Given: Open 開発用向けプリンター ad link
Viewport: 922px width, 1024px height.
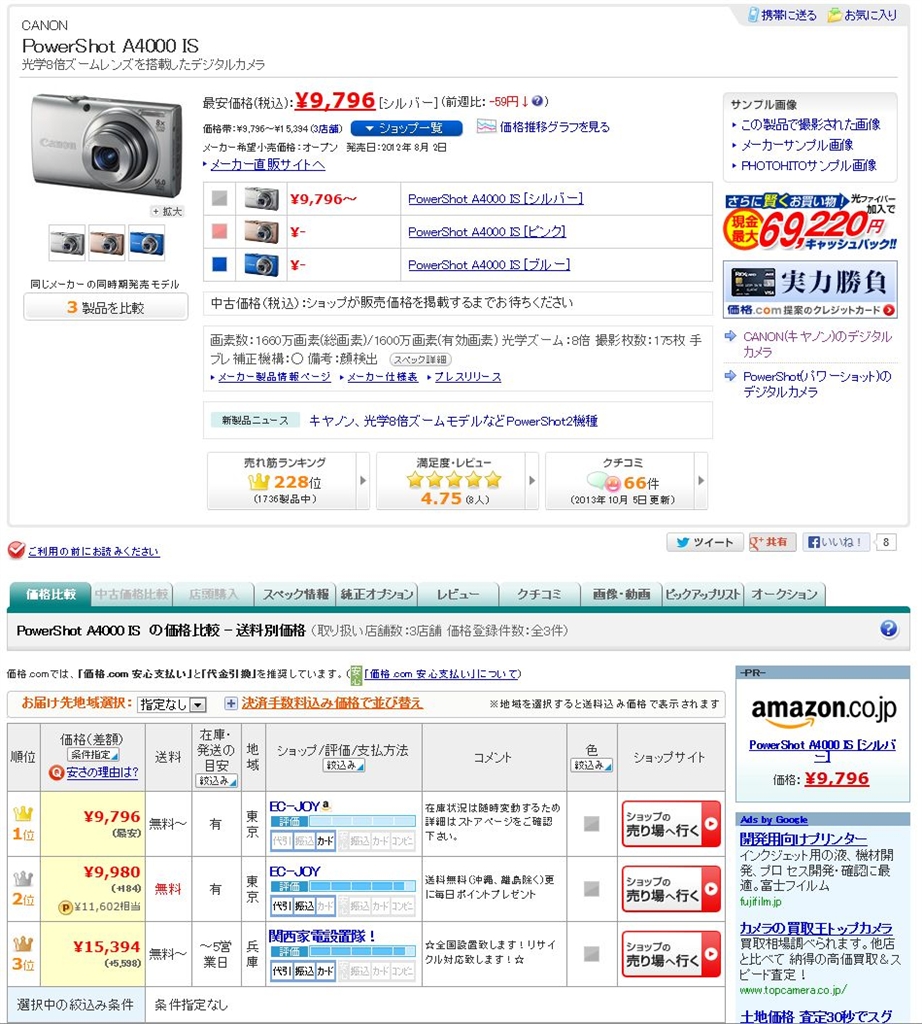Looking at the screenshot, I should pos(803,839).
